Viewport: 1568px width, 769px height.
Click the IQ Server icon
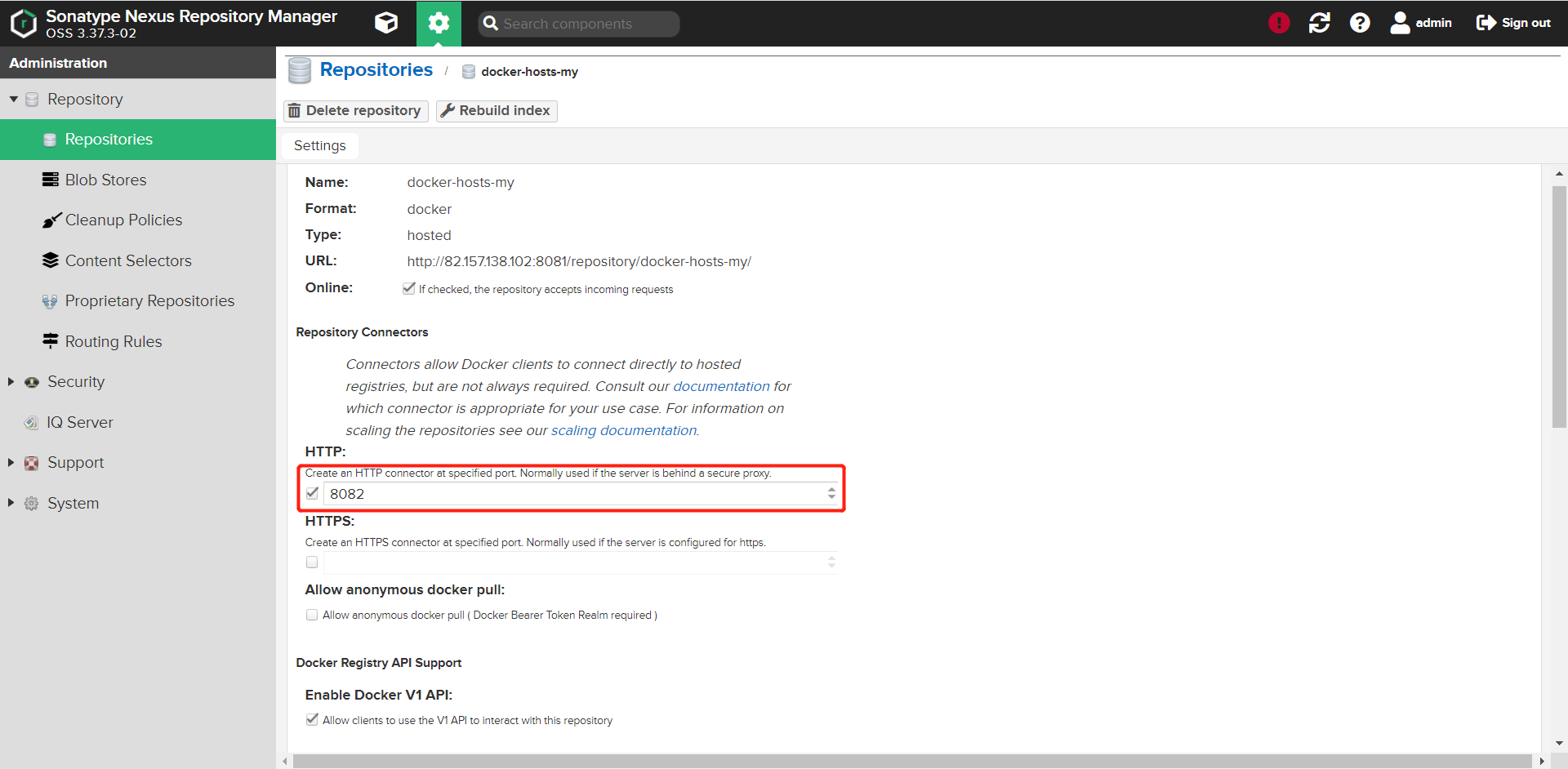pyautogui.click(x=31, y=422)
